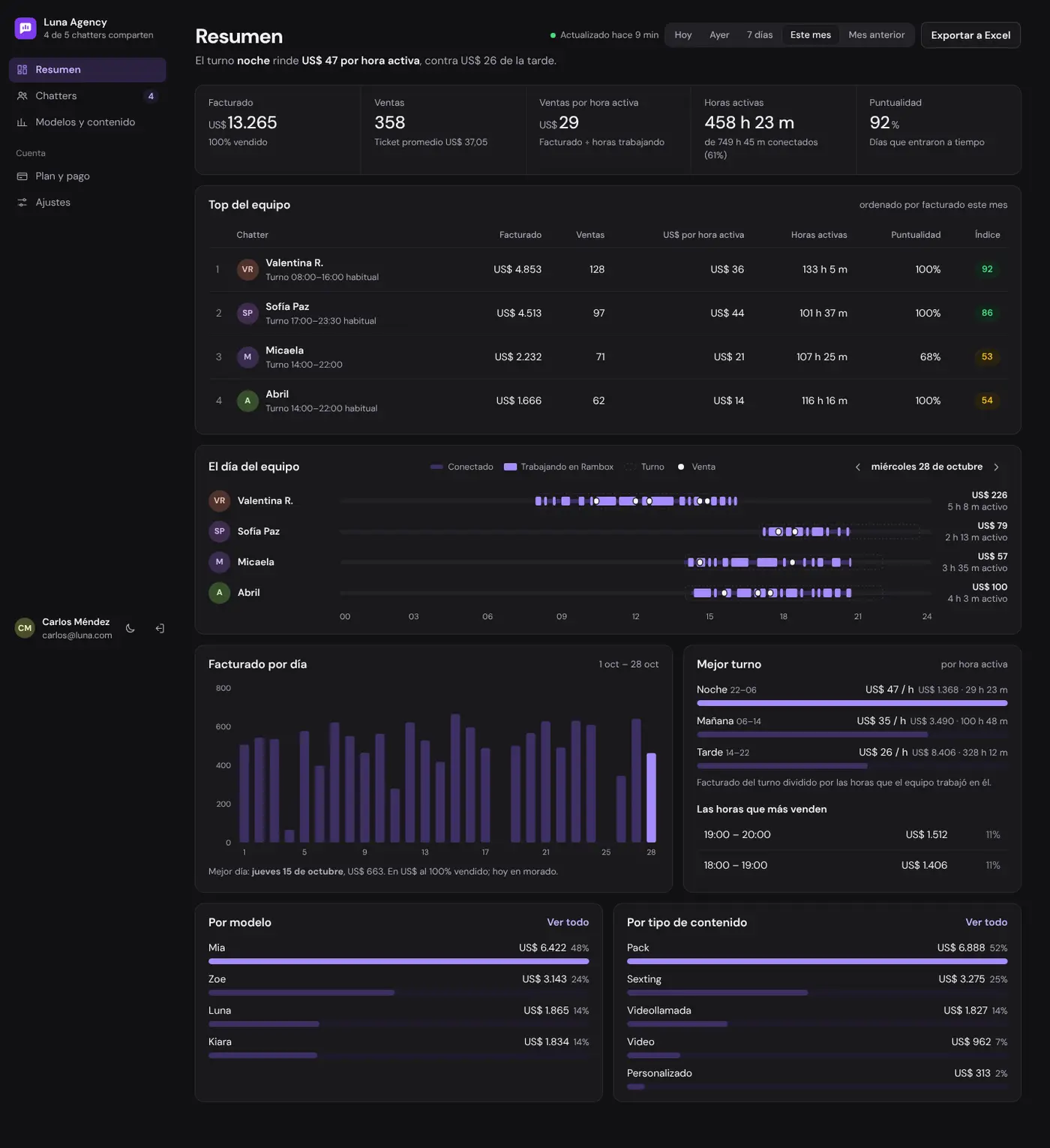Click Sofía Paz avatar in El día del equipo

tap(219, 531)
